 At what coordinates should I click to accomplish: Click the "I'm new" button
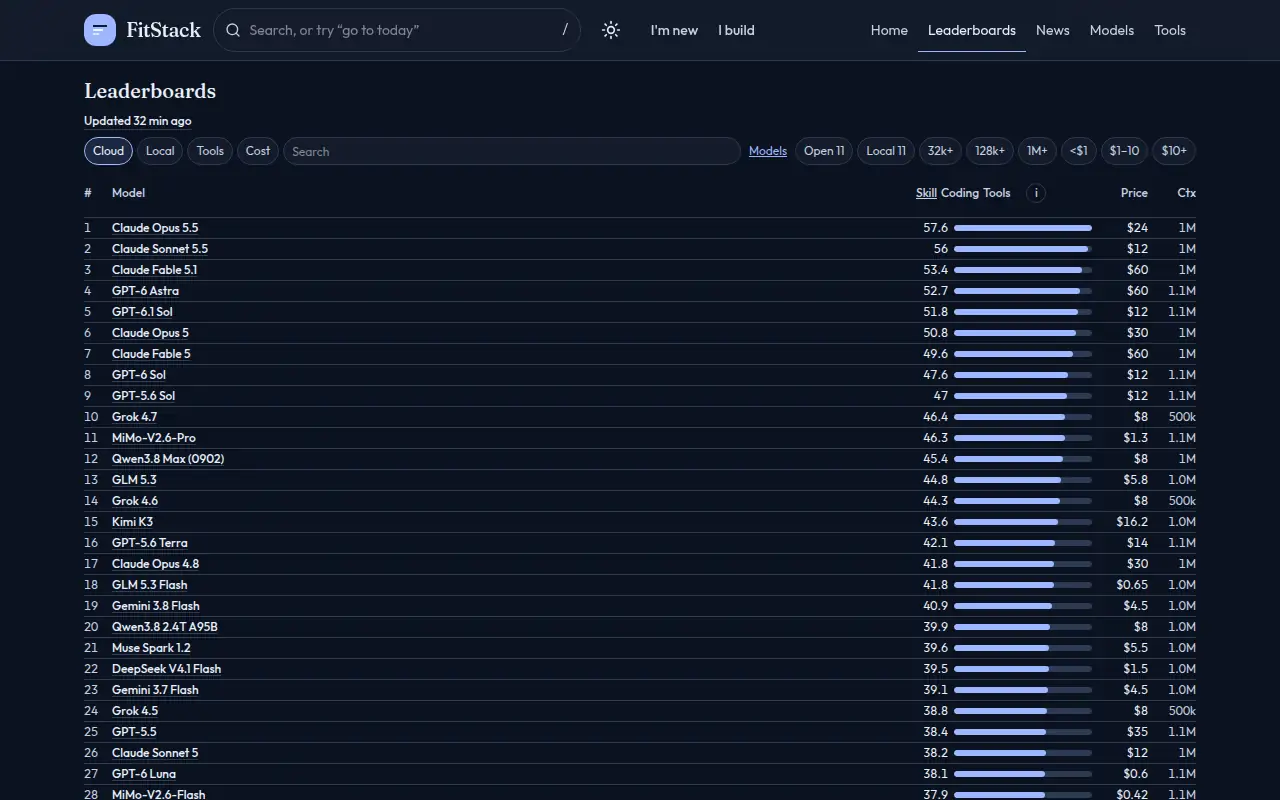pos(674,30)
